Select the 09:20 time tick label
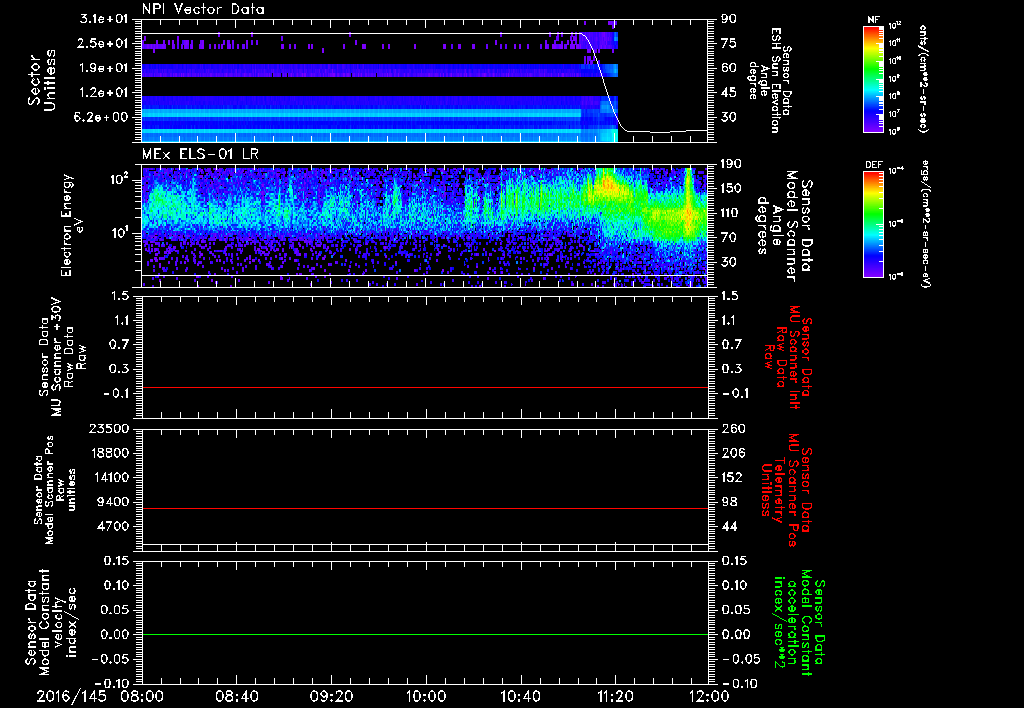Image resolution: width=1024 pixels, height=708 pixels. coord(331,695)
